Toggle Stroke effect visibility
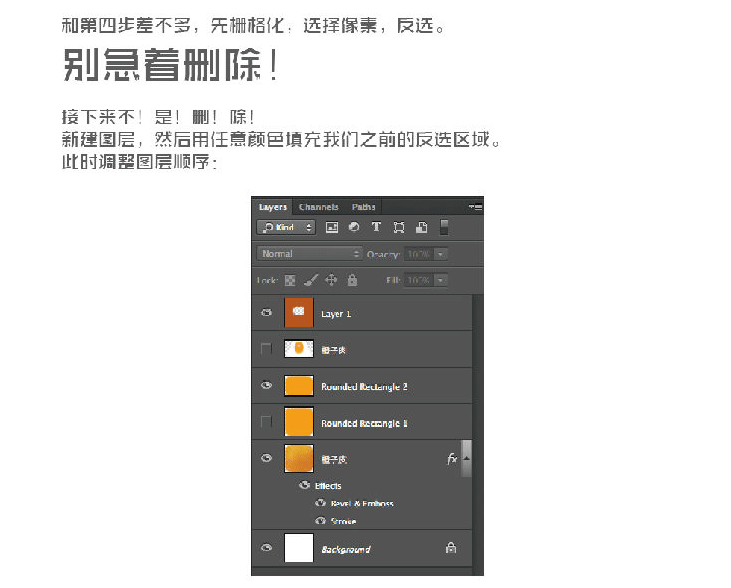 pos(320,520)
